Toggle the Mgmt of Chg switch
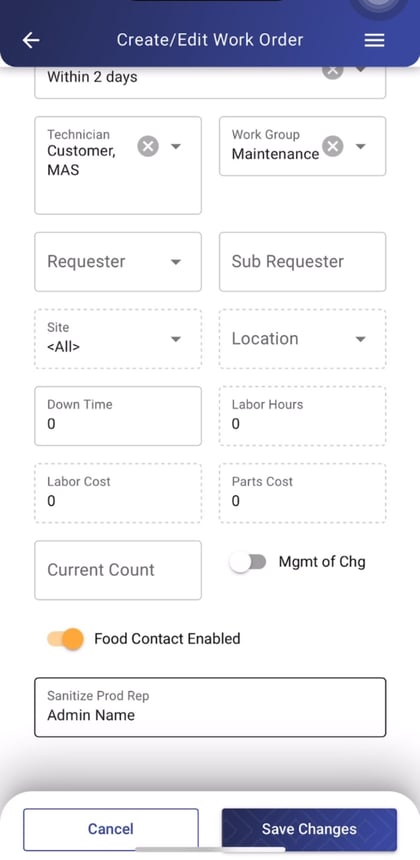Viewport: 420px width, 860px height. point(248,562)
